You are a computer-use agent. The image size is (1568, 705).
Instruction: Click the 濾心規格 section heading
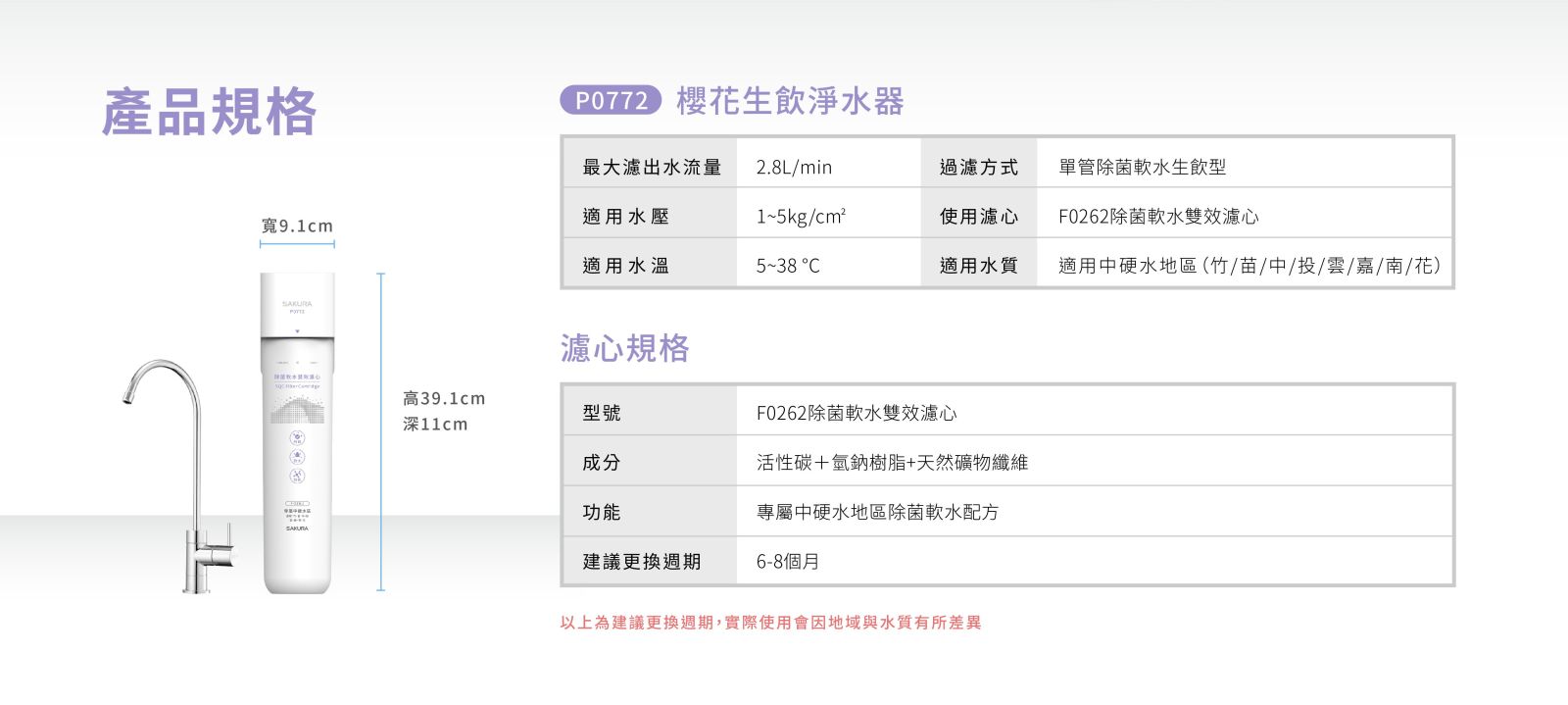click(x=624, y=348)
